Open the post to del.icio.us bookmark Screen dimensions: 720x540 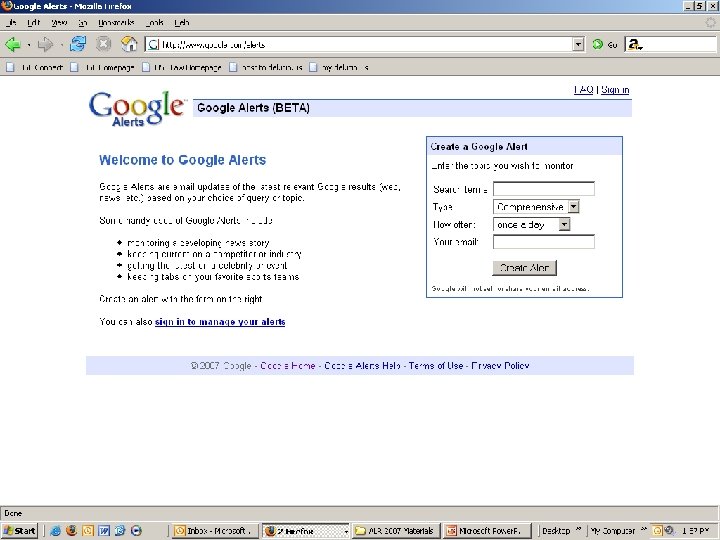point(266,68)
